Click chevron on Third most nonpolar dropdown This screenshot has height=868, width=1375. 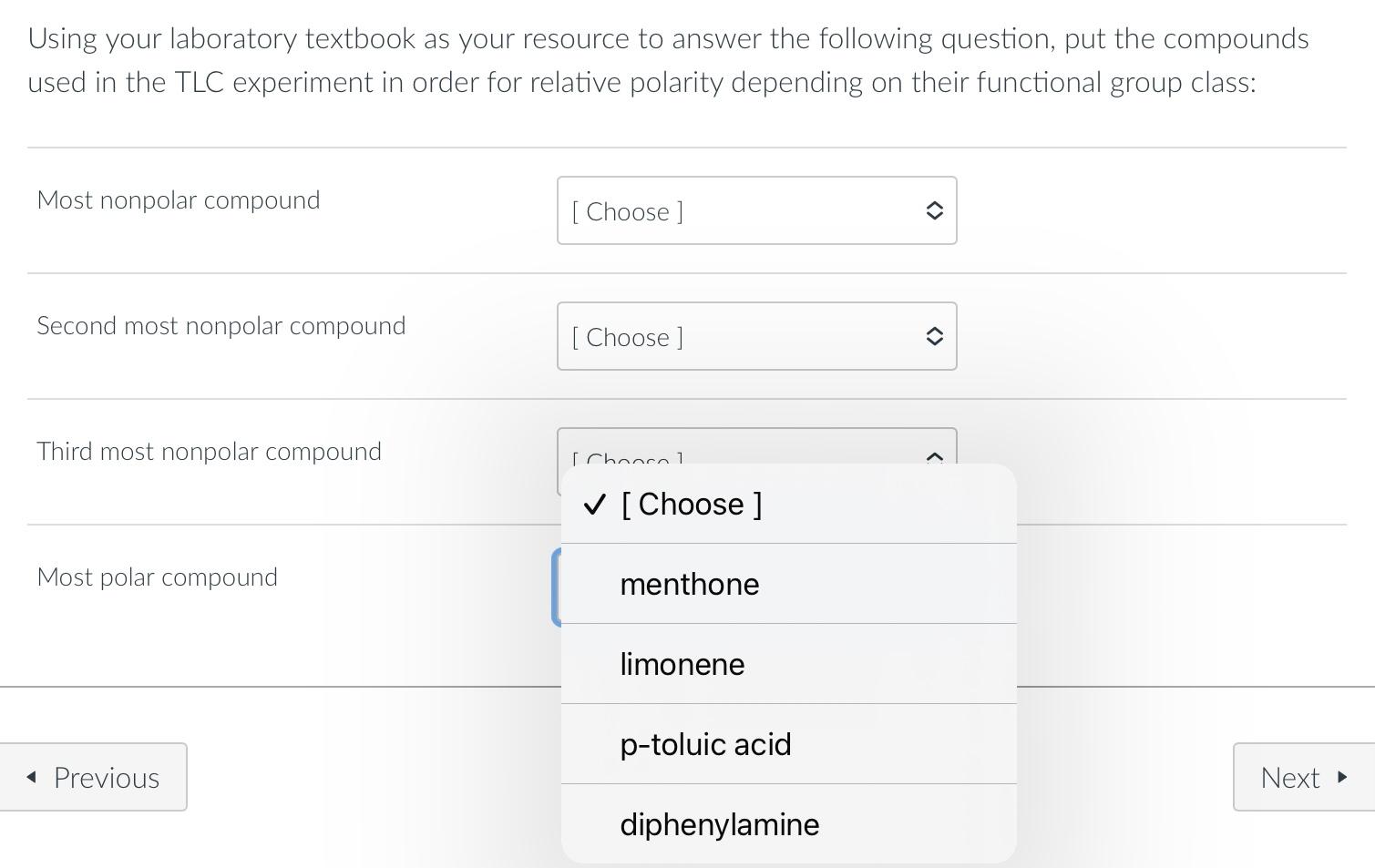point(934,455)
